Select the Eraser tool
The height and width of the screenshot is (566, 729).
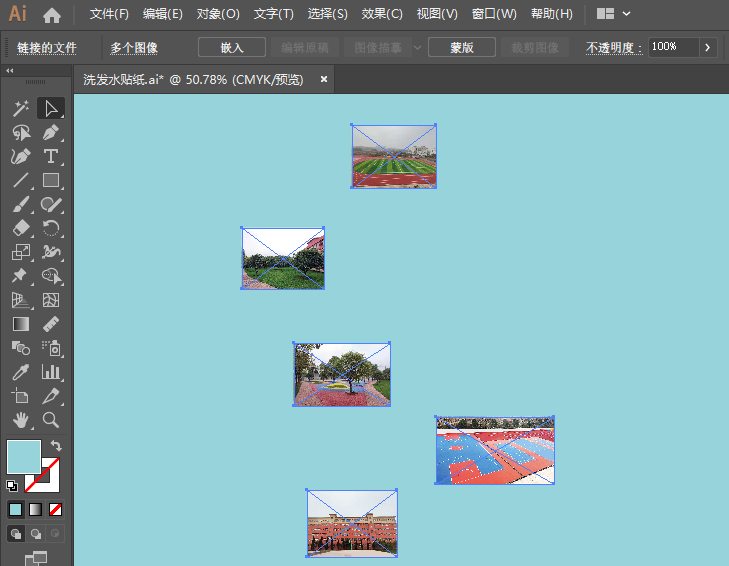pyautogui.click(x=20, y=228)
